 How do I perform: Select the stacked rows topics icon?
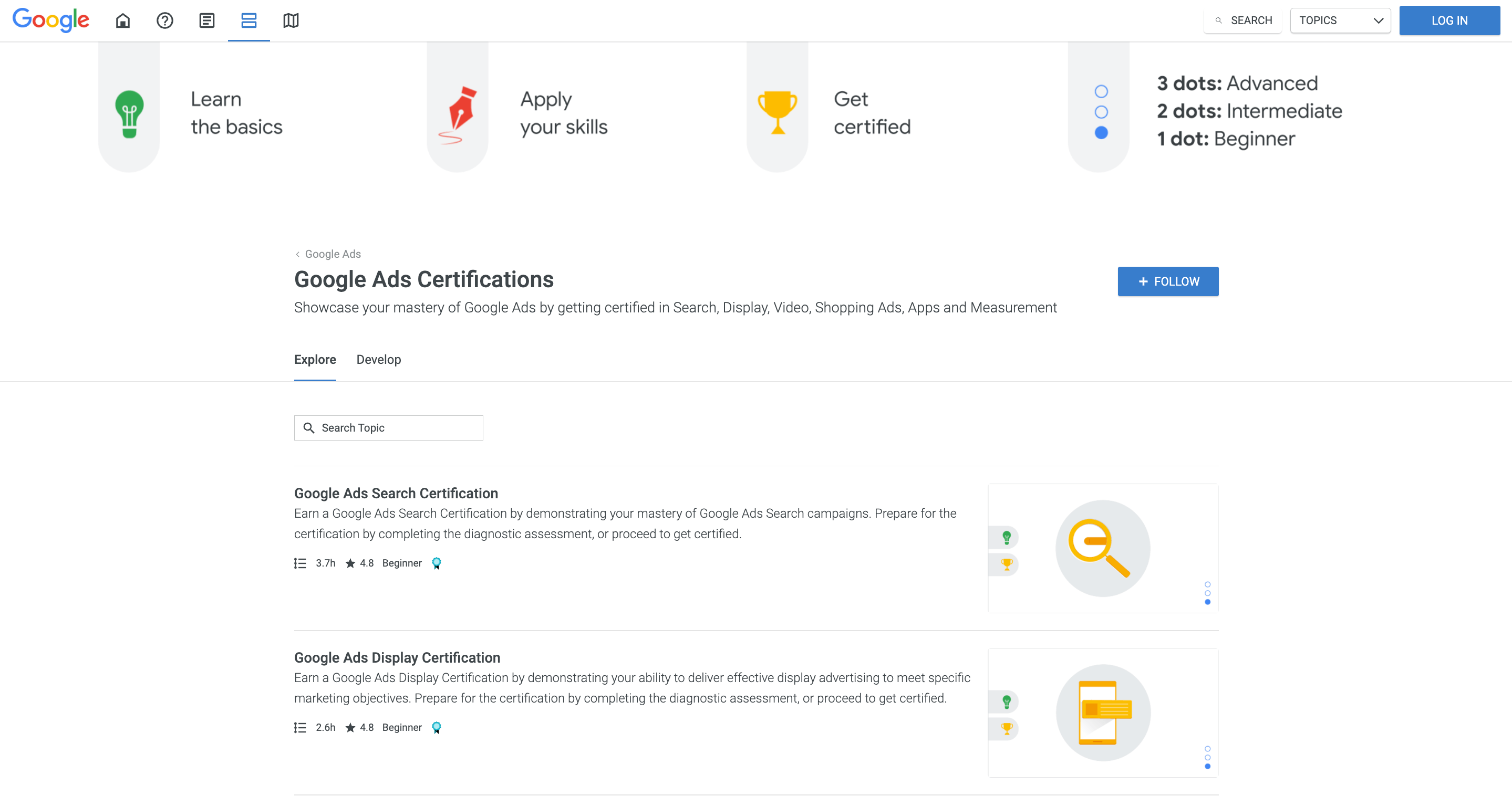click(249, 20)
